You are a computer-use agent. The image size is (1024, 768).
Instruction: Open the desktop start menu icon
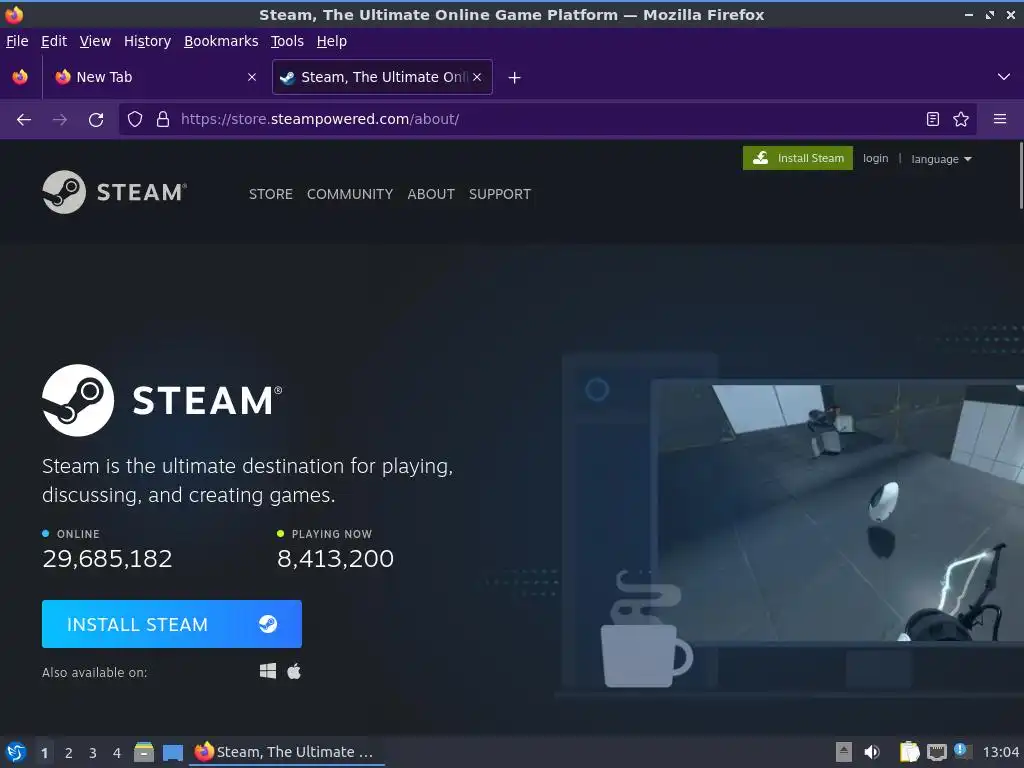coord(16,752)
